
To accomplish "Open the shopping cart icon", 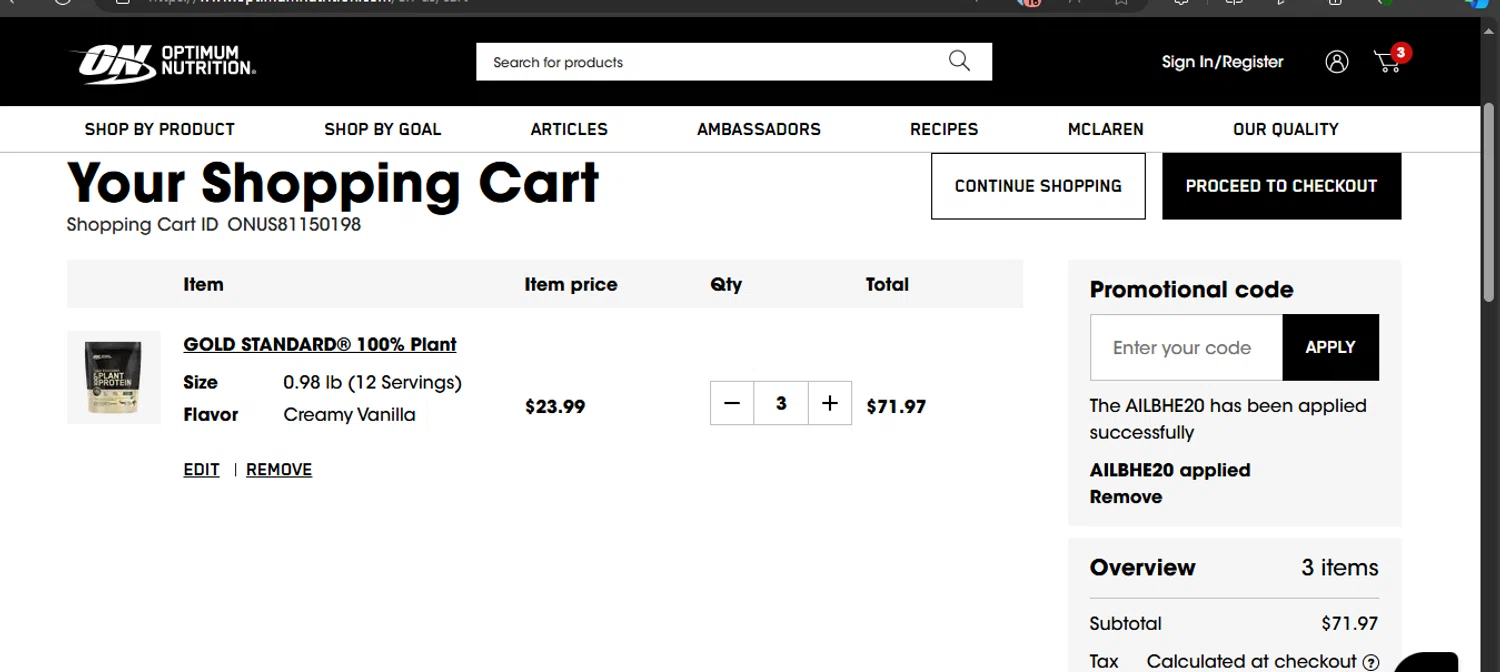I will [1388, 62].
